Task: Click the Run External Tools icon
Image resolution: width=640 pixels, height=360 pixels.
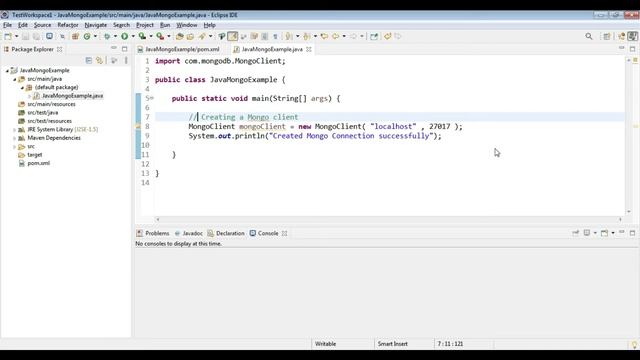Action: pos(160,36)
